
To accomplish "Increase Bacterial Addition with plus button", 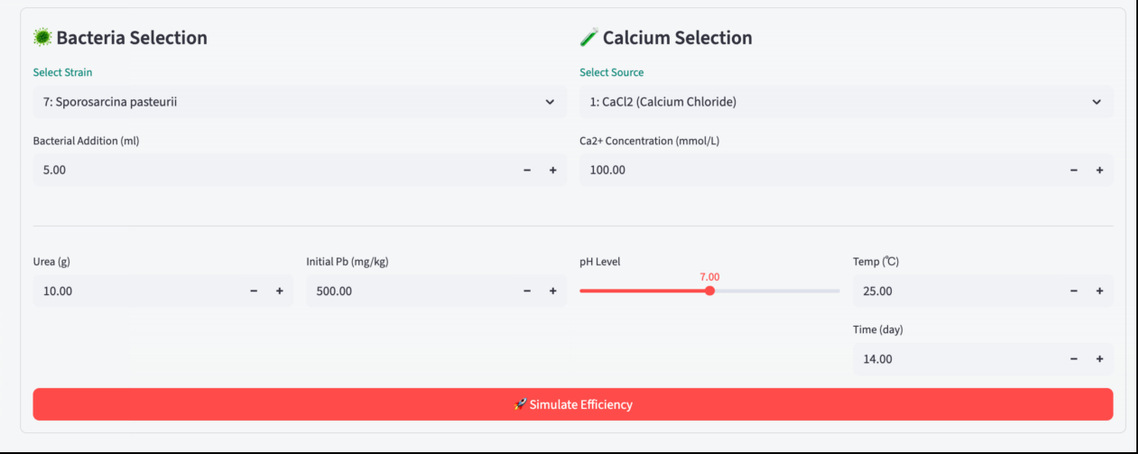I will point(553,170).
